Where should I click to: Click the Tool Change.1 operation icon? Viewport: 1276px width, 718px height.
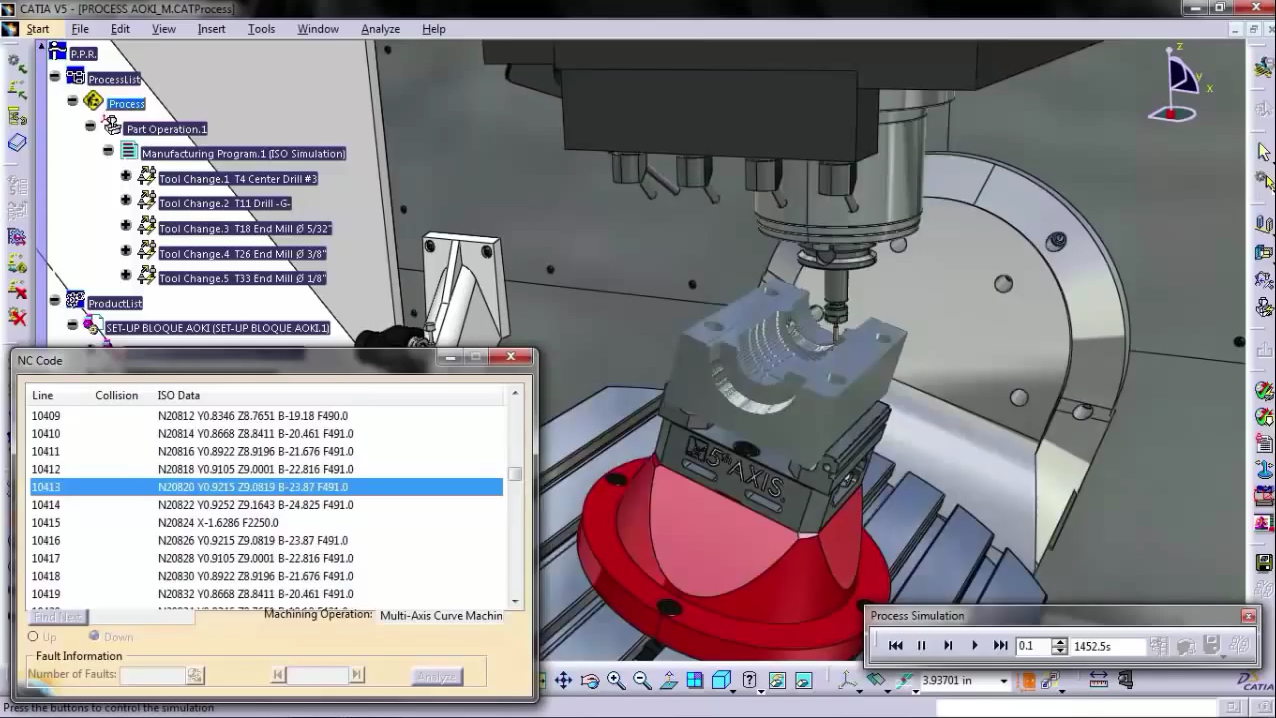(147, 177)
